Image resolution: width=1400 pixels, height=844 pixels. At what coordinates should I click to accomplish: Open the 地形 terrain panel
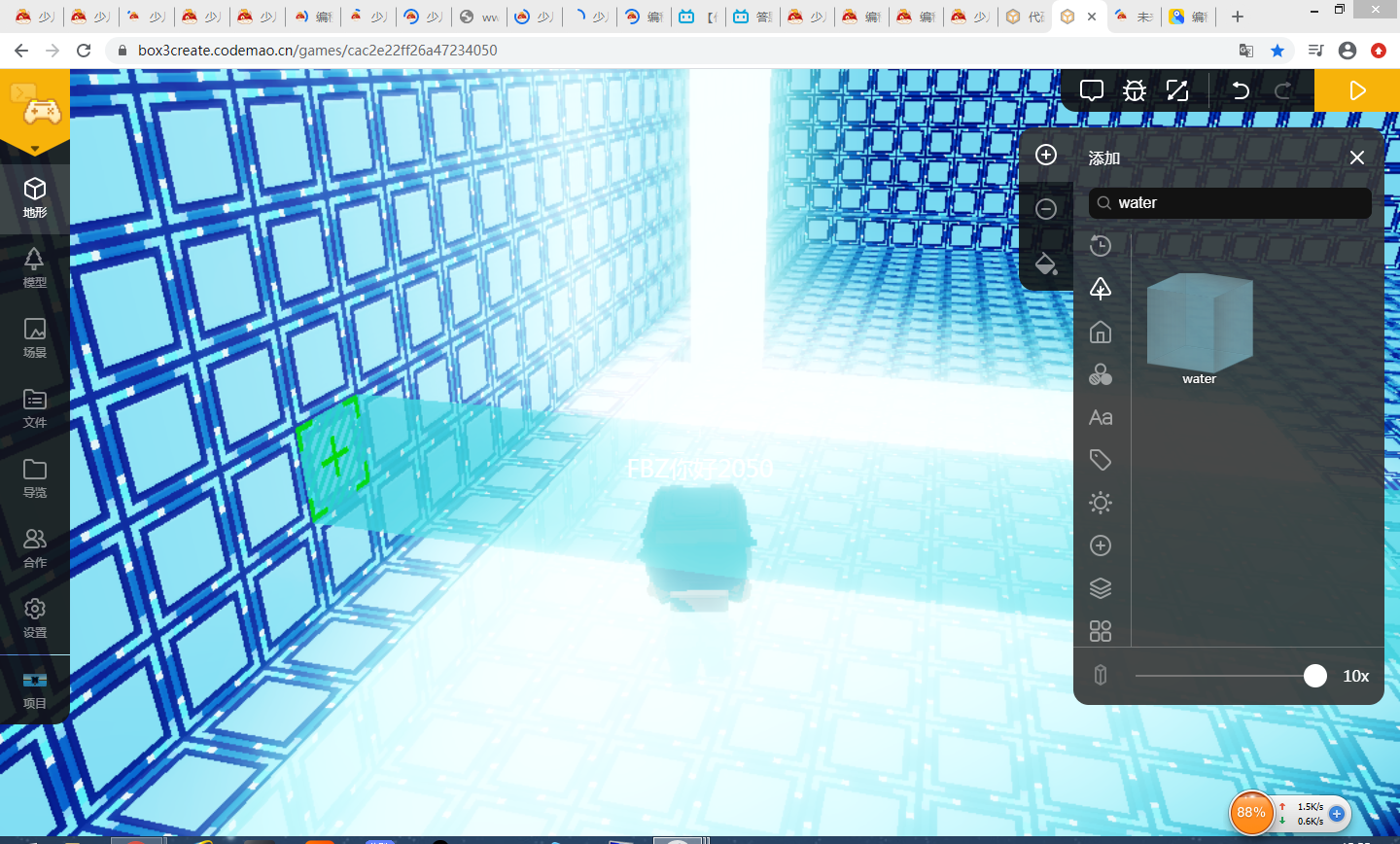pyautogui.click(x=35, y=198)
